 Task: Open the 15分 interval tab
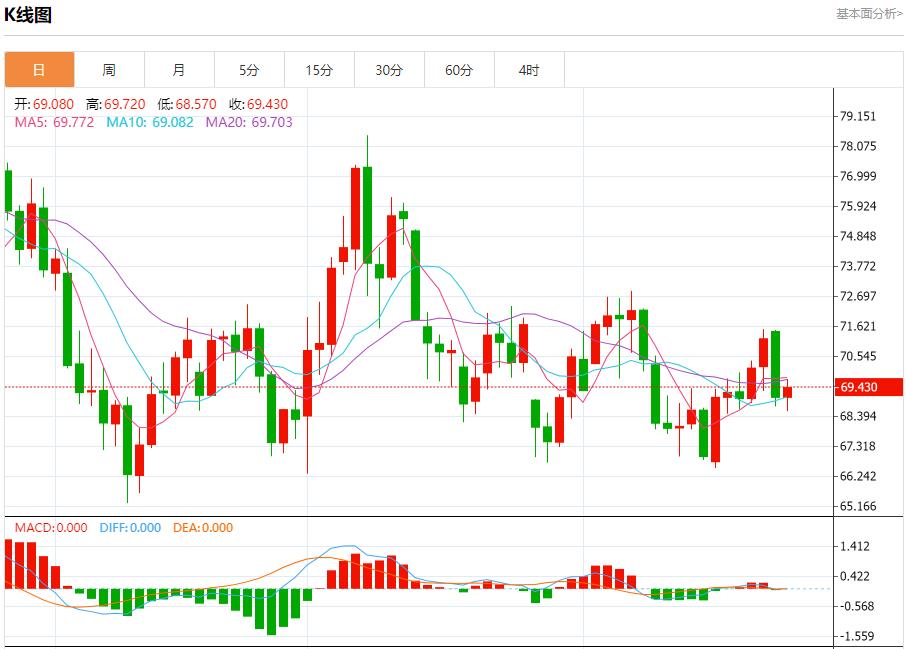click(319, 70)
